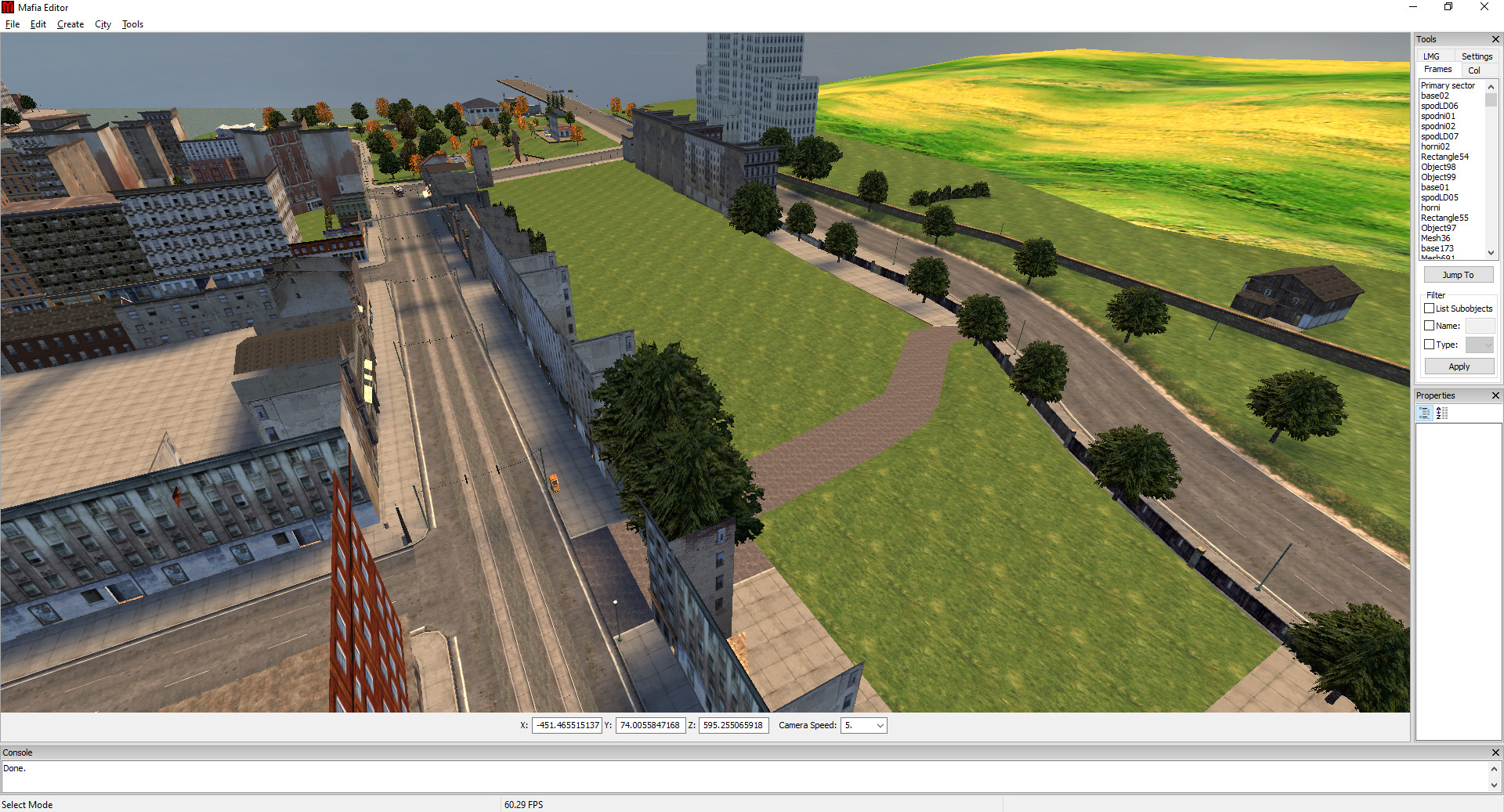Screen dimensions: 1504x812
Task: Enable the List Subobjects checkbox
Action: click(1429, 309)
